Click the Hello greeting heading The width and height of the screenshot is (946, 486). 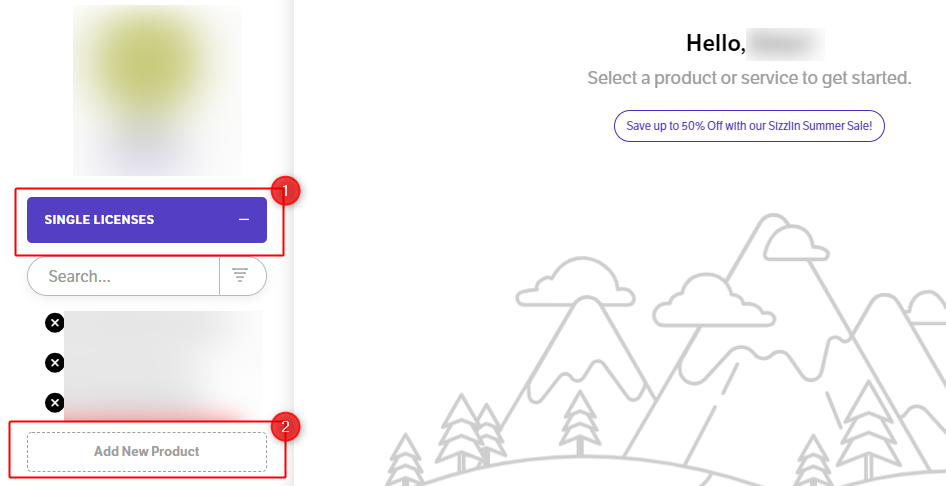pos(715,43)
